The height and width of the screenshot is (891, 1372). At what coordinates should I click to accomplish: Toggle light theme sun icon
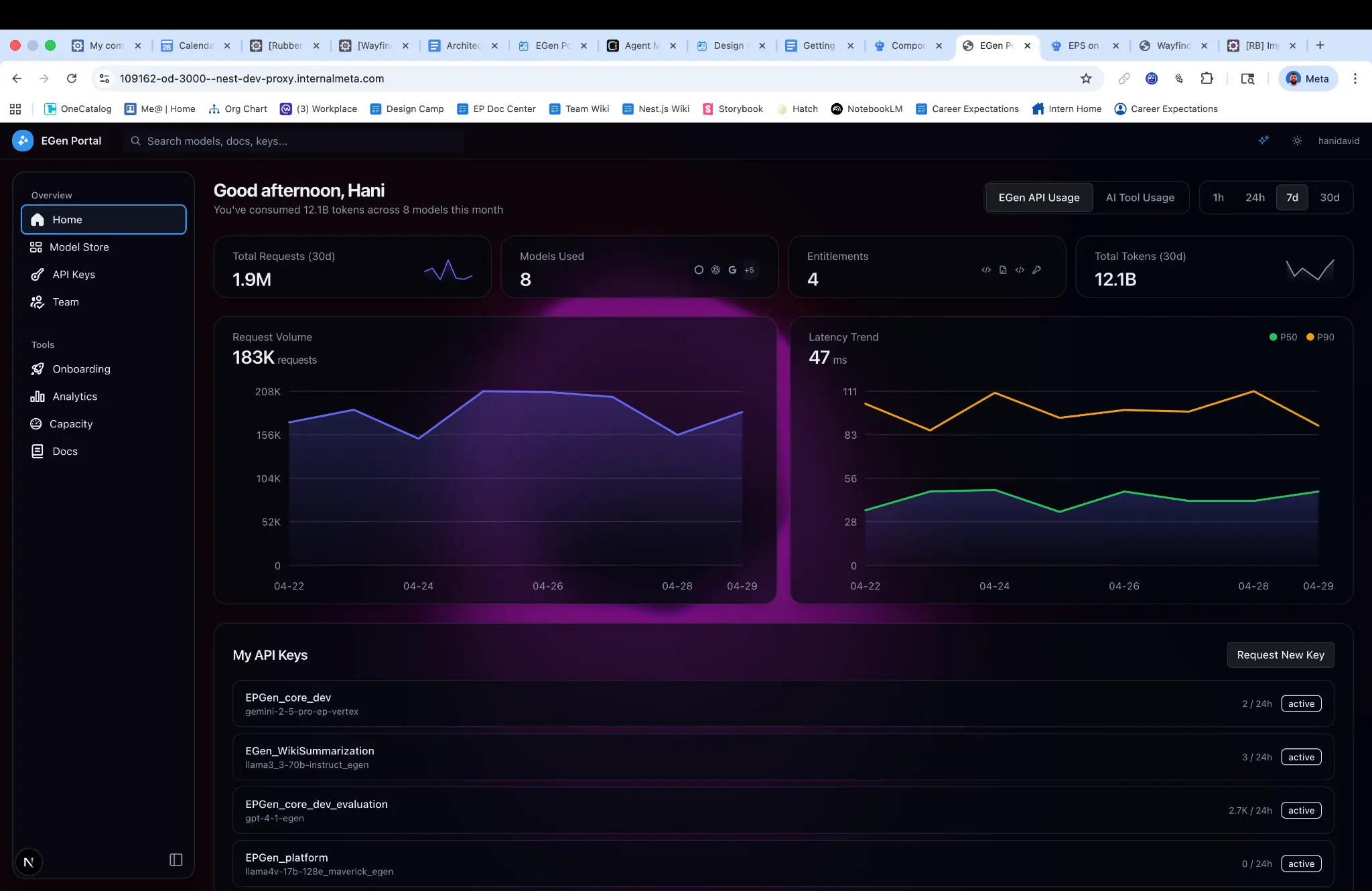tap(1298, 141)
